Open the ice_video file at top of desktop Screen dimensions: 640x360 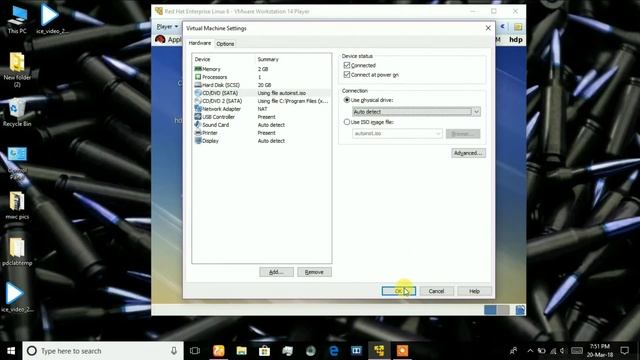coord(51,18)
